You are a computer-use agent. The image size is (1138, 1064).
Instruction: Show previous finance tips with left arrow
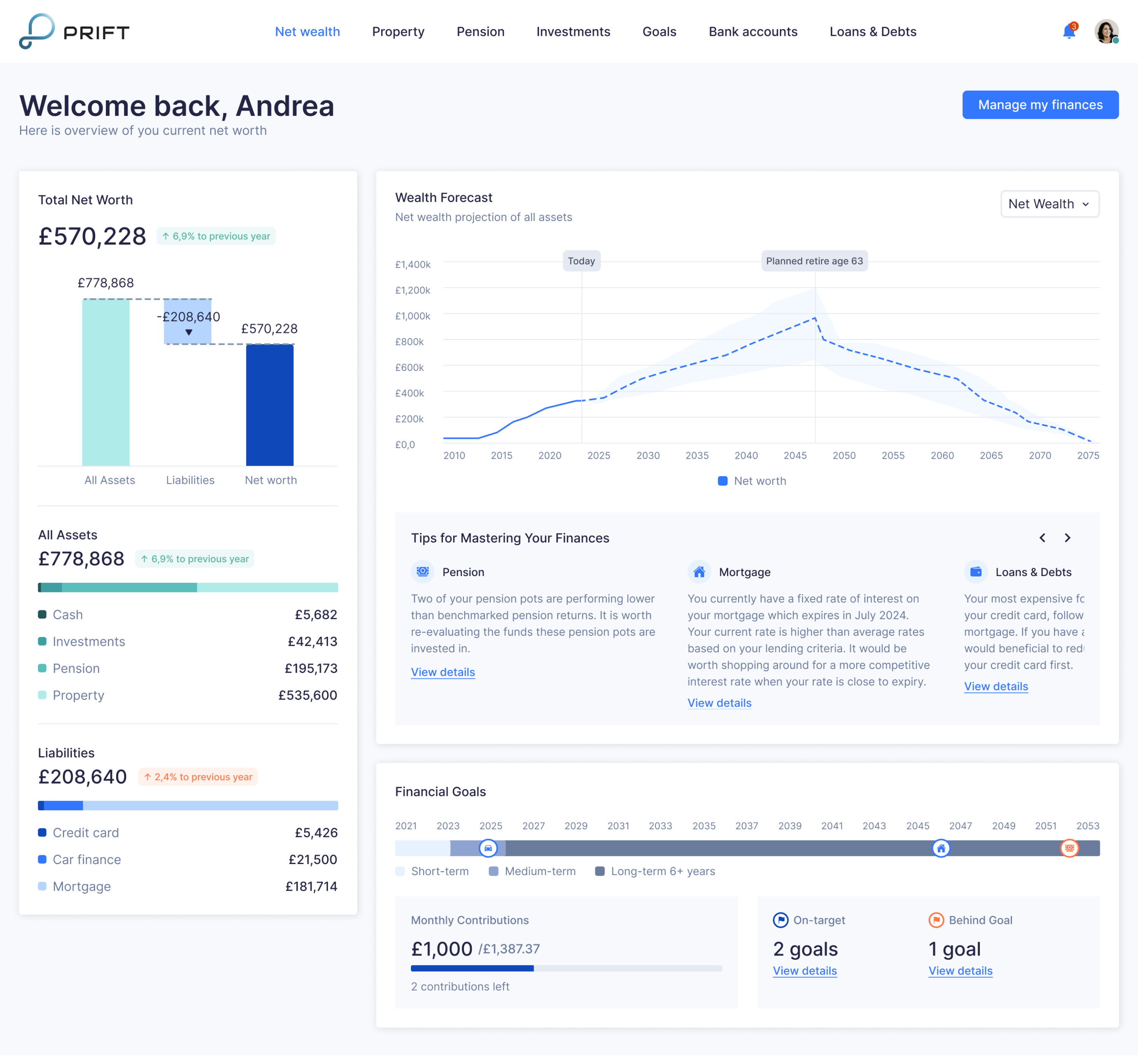click(1042, 538)
